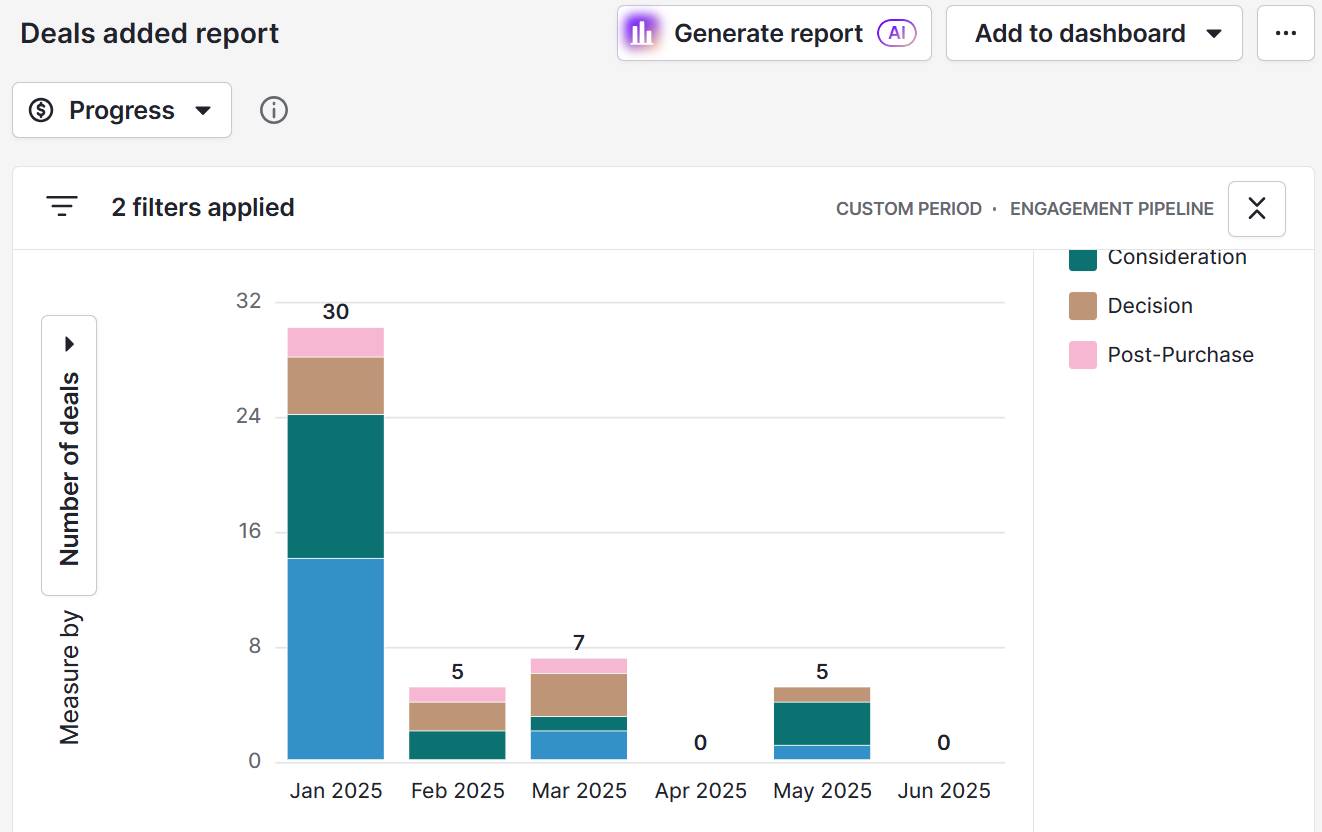Image resolution: width=1322 pixels, height=832 pixels.
Task: Open the Add to dashboard dropdown
Action: pos(1093,33)
